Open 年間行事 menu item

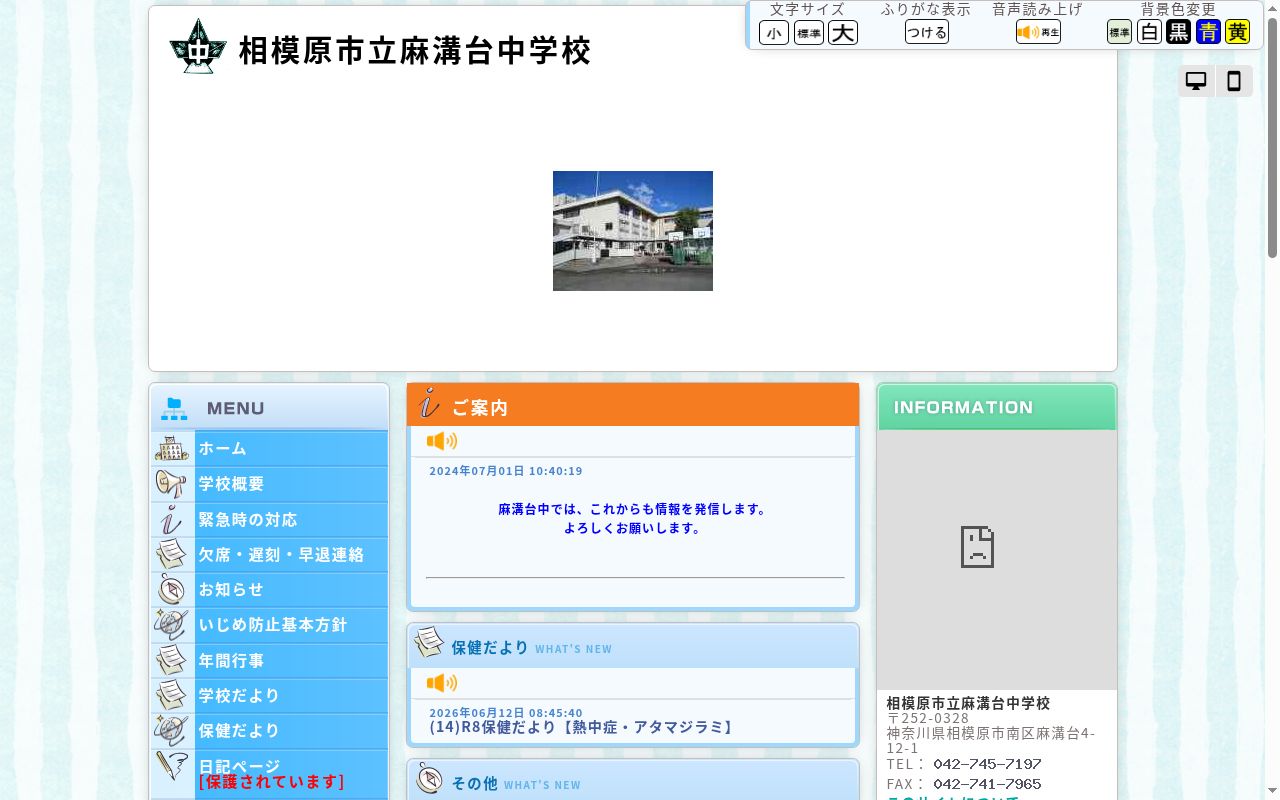(x=270, y=660)
